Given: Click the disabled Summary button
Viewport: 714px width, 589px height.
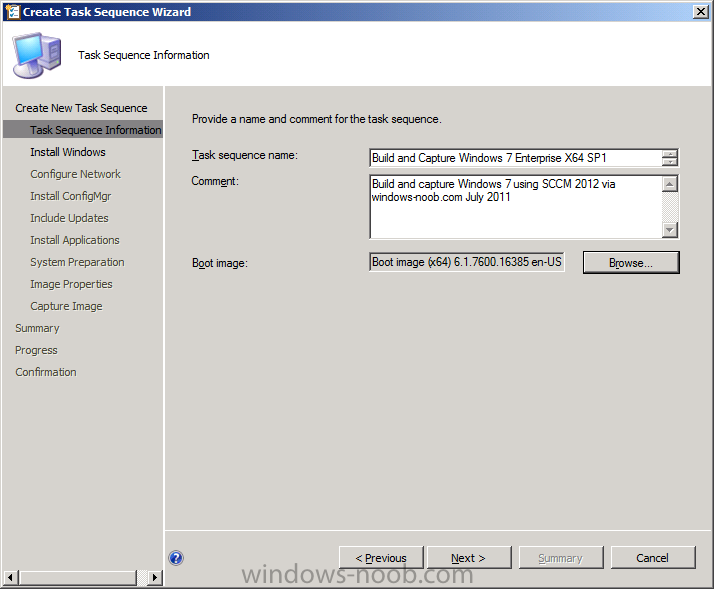Looking at the screenshot, I should [561, 558].
